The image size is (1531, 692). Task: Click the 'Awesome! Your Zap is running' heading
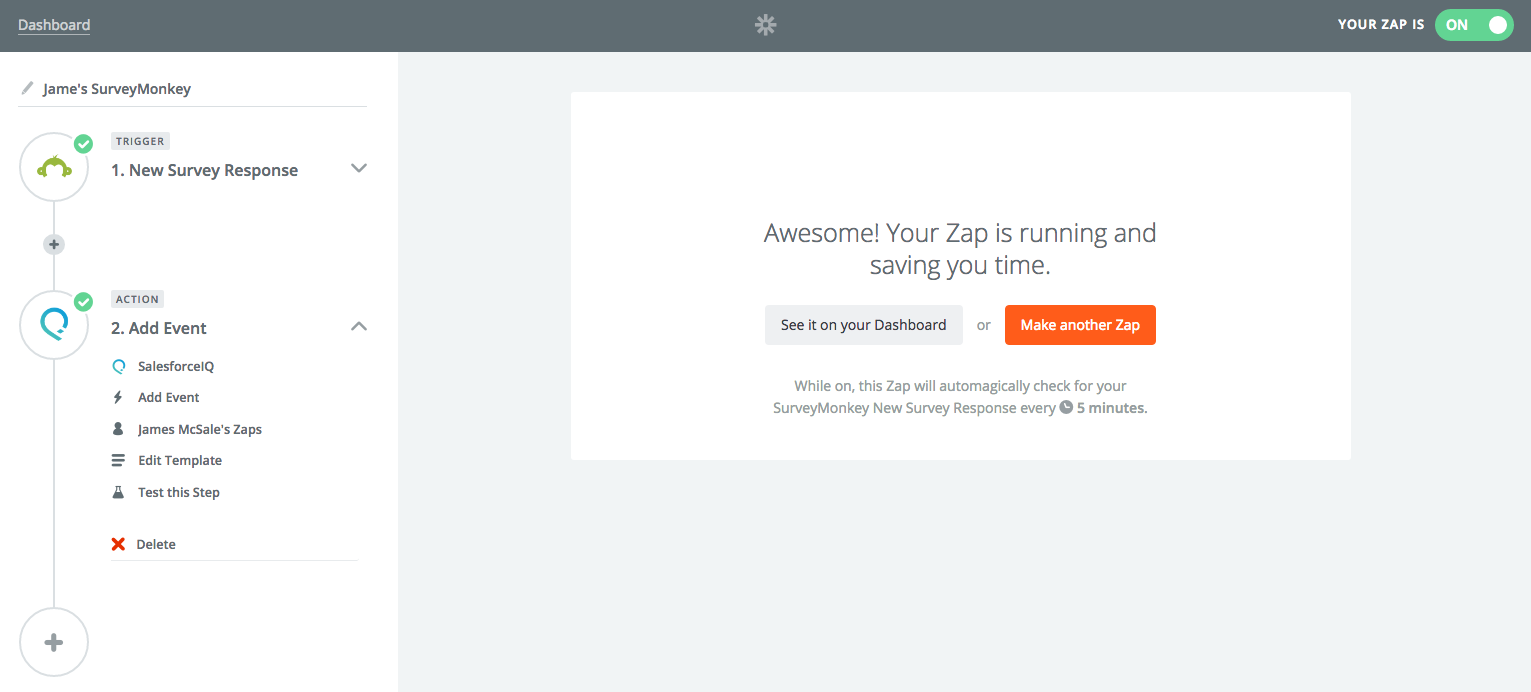(x=960, y=249)
